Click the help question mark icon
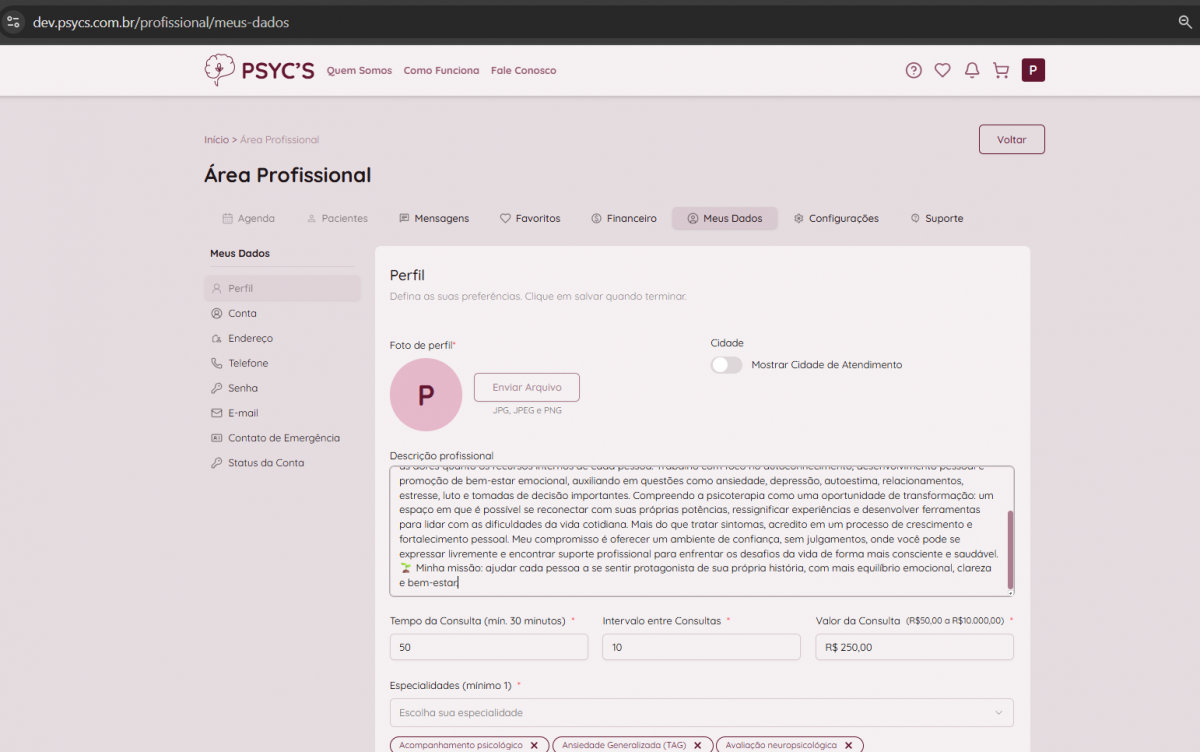Image resolution: width=1200 pixels, height=752 pixels. click(913, 70)
